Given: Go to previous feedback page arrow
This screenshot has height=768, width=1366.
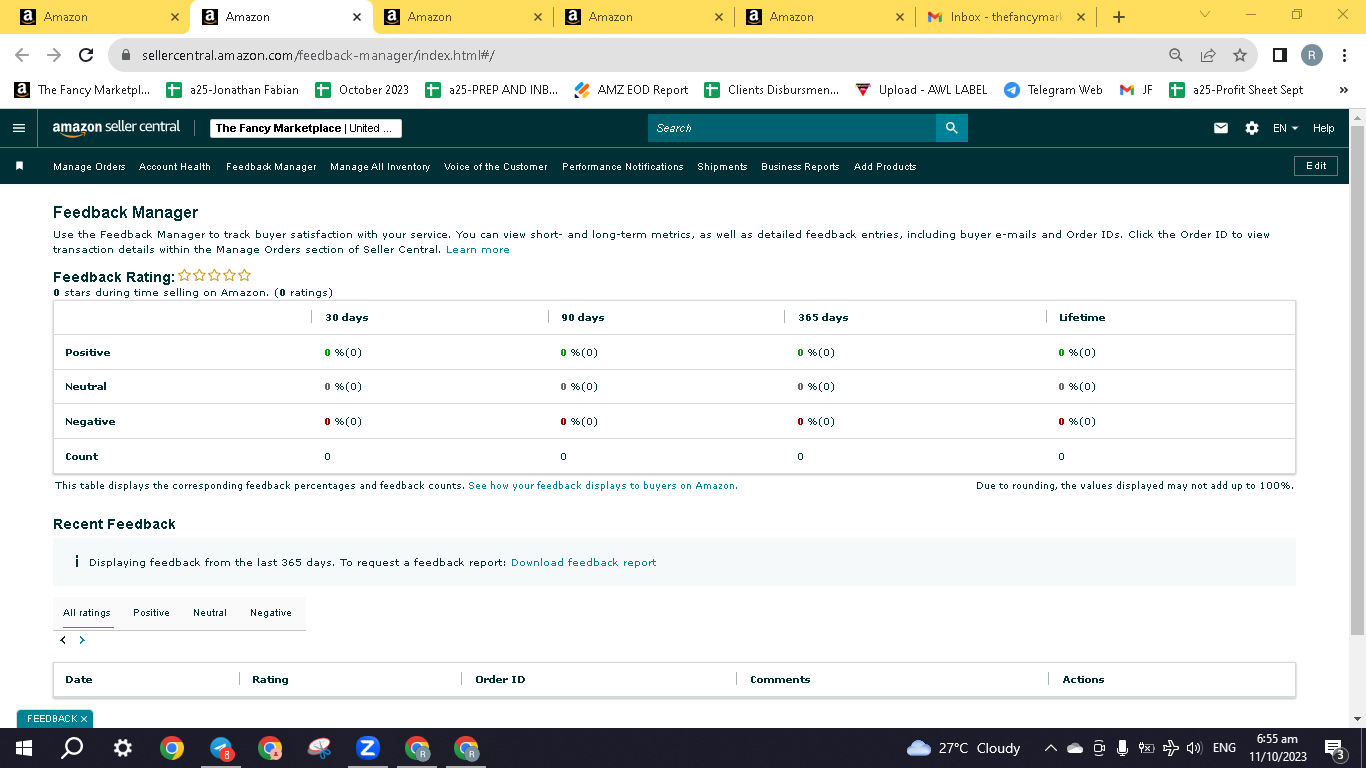Looking at the screenshot, I should (63, 640).
